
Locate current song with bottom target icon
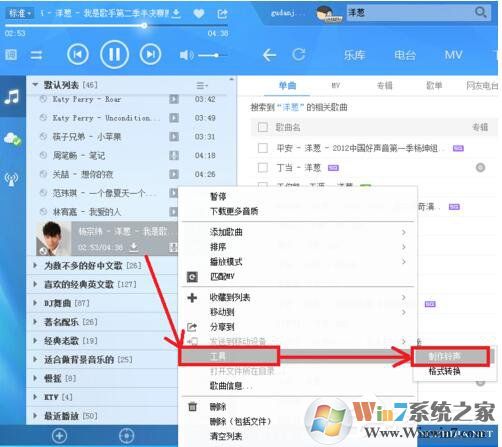(127, 435)
